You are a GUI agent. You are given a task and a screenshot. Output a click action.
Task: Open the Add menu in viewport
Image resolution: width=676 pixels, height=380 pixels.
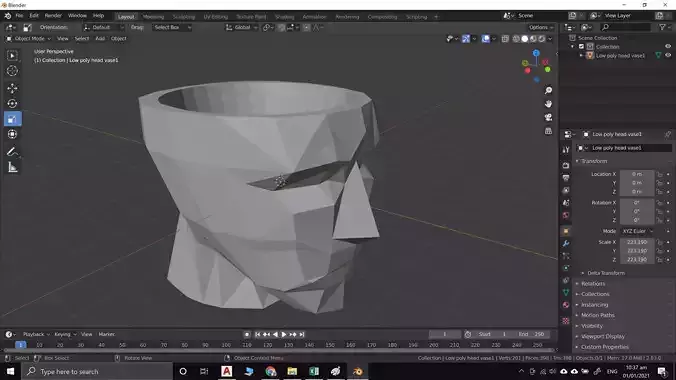[x=100, y=39]
